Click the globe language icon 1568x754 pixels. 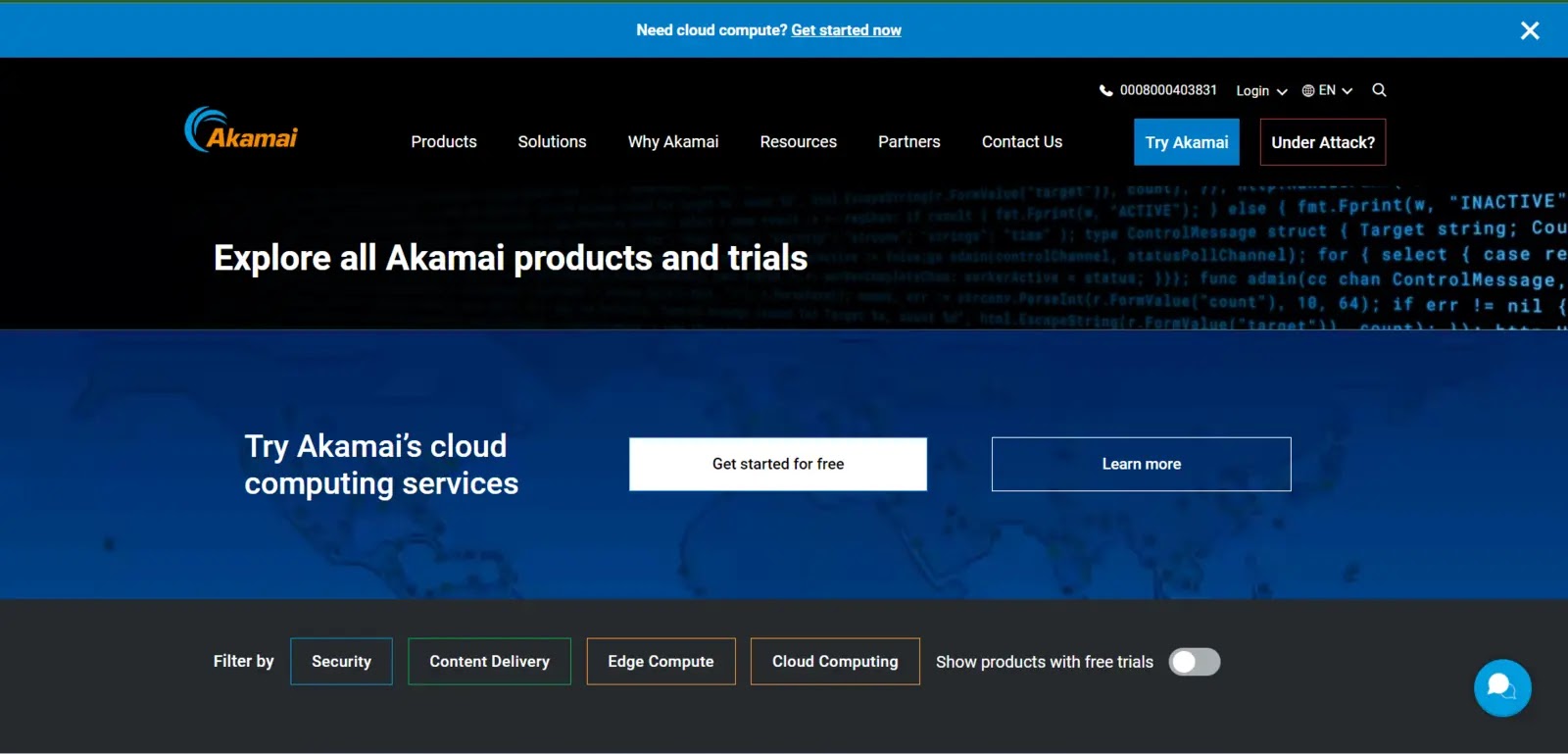point(1307,90)
